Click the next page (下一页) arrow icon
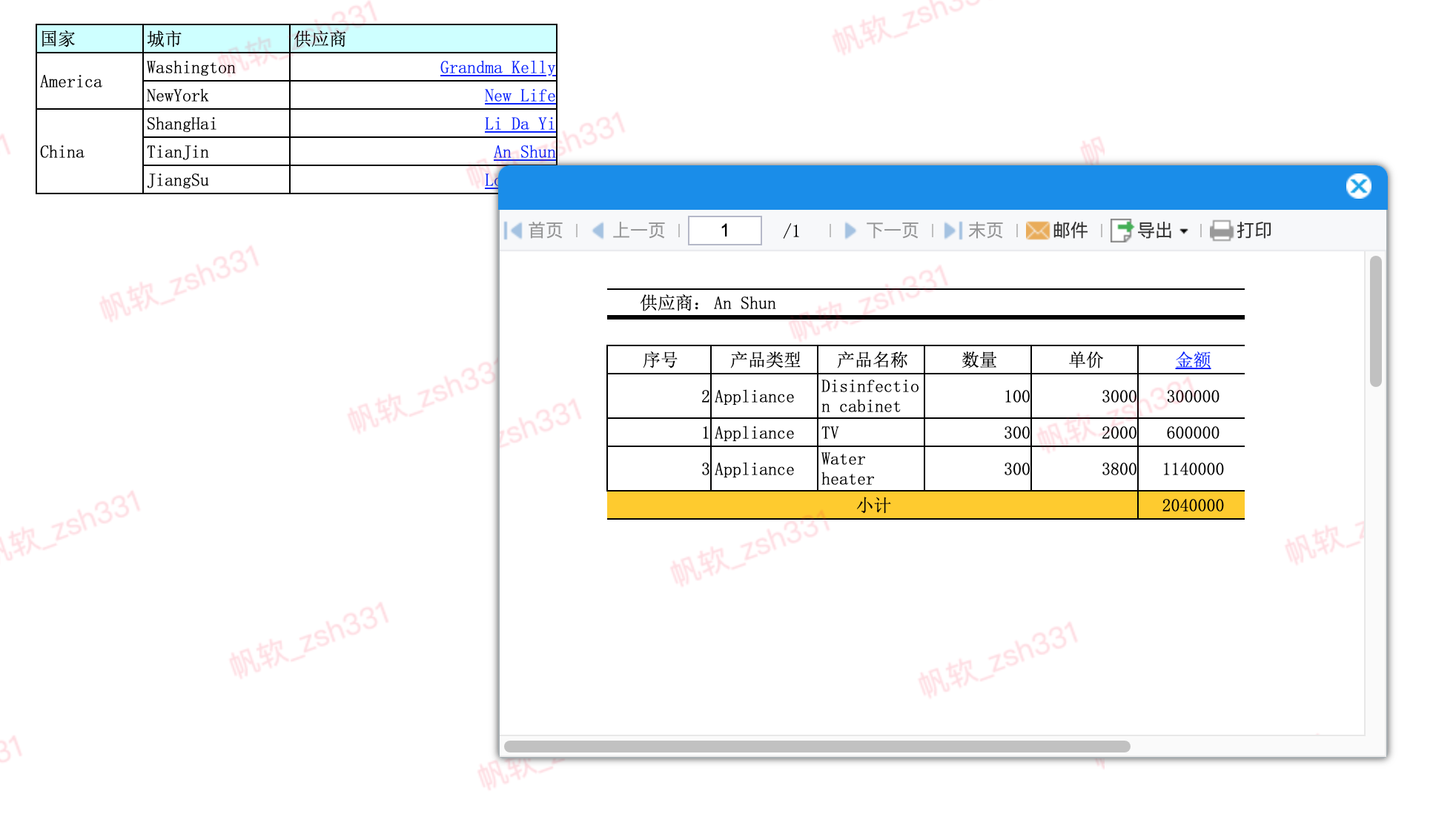1456x814 pixels. [x=850, y=231]
